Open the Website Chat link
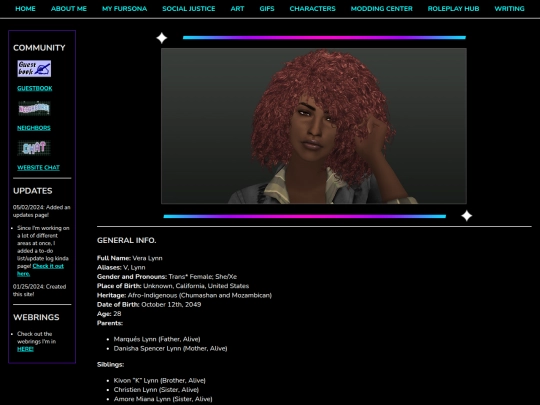Screen dimensions: 540x405 click(38, 168)
